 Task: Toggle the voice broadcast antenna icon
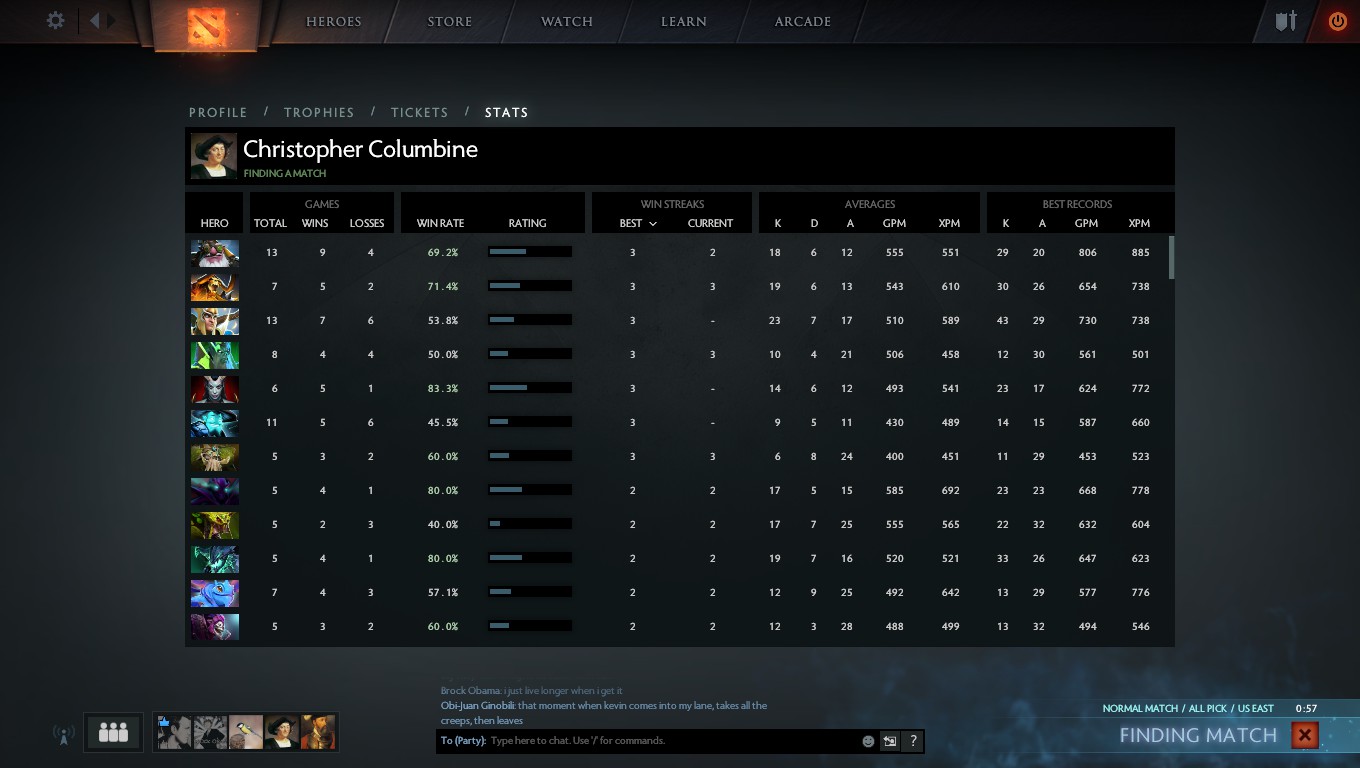(63, 735)
